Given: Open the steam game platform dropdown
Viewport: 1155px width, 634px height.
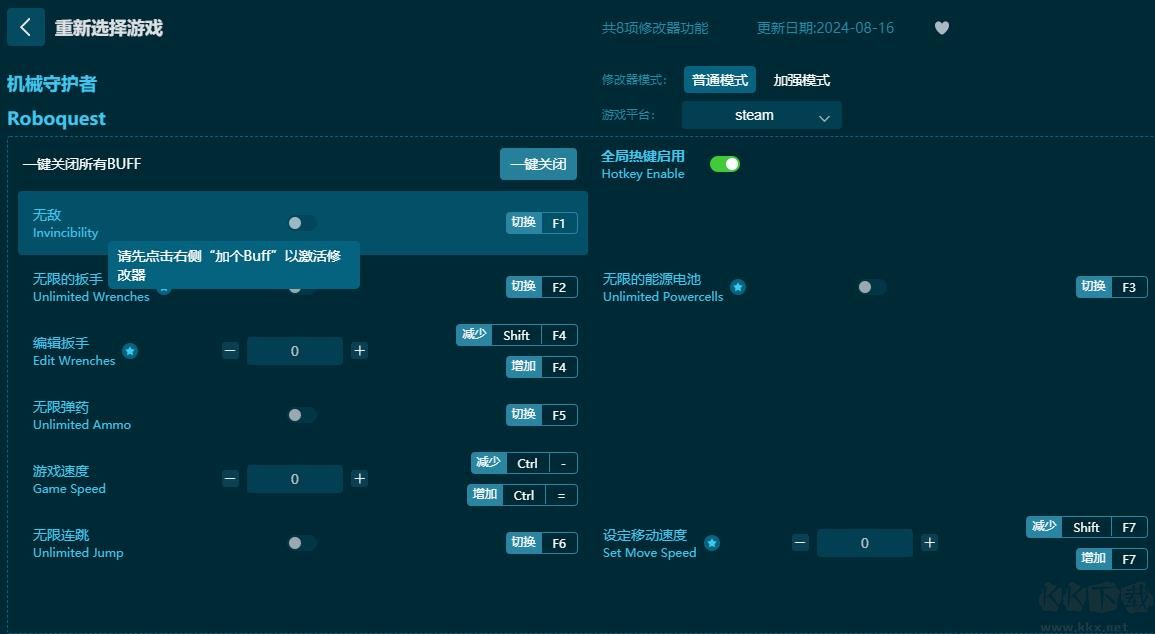Looking at the screenshot, I should 761,115.
